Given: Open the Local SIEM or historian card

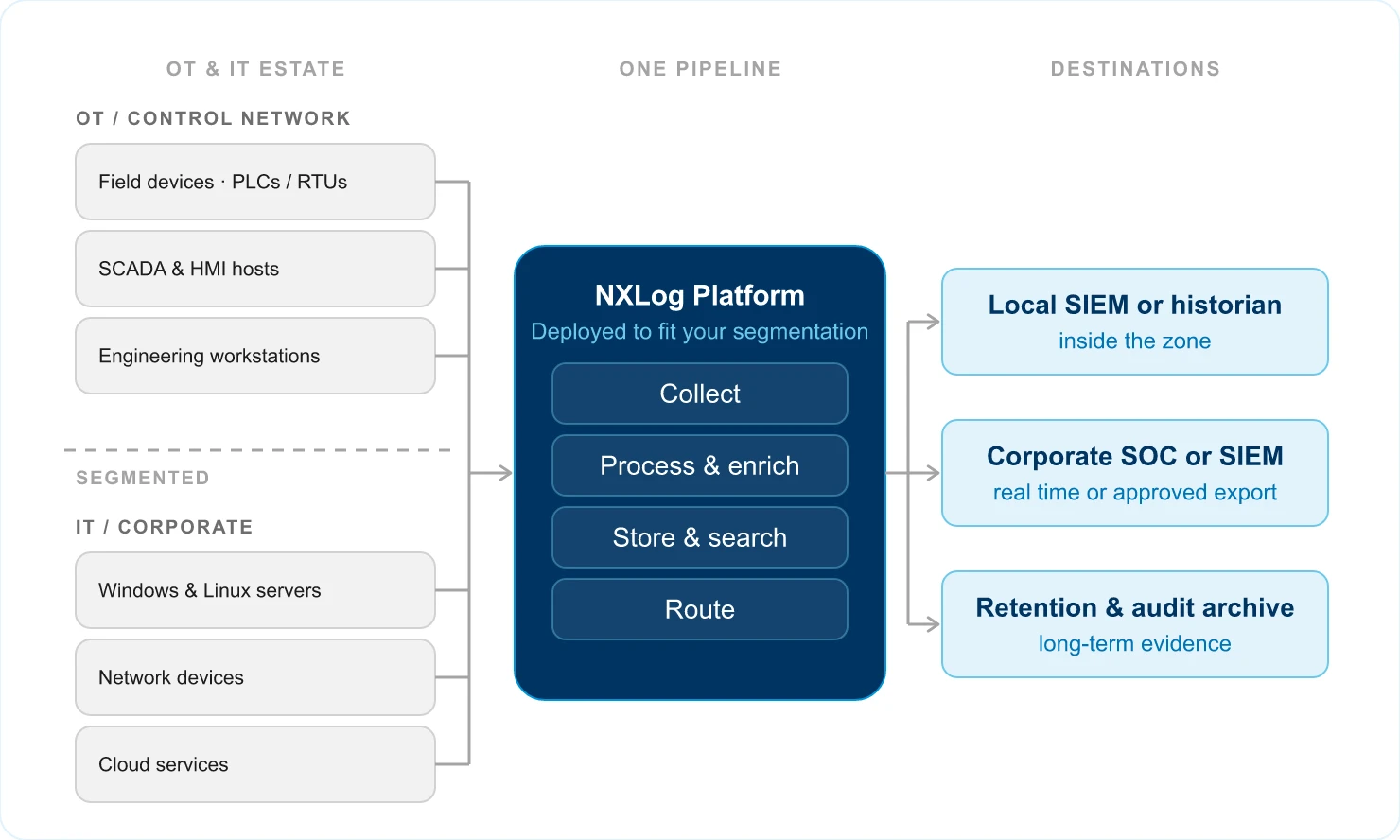Looking at the screenshot, I should (x=1135, y=322).
